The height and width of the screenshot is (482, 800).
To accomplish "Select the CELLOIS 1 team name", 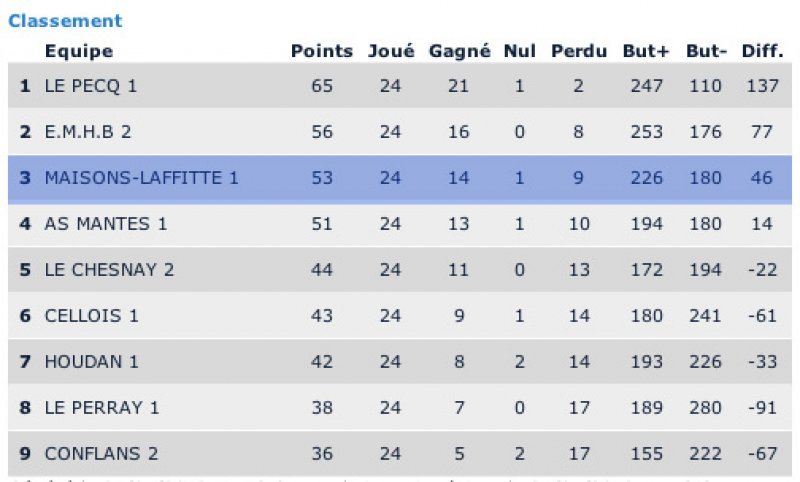I will 92,316.
